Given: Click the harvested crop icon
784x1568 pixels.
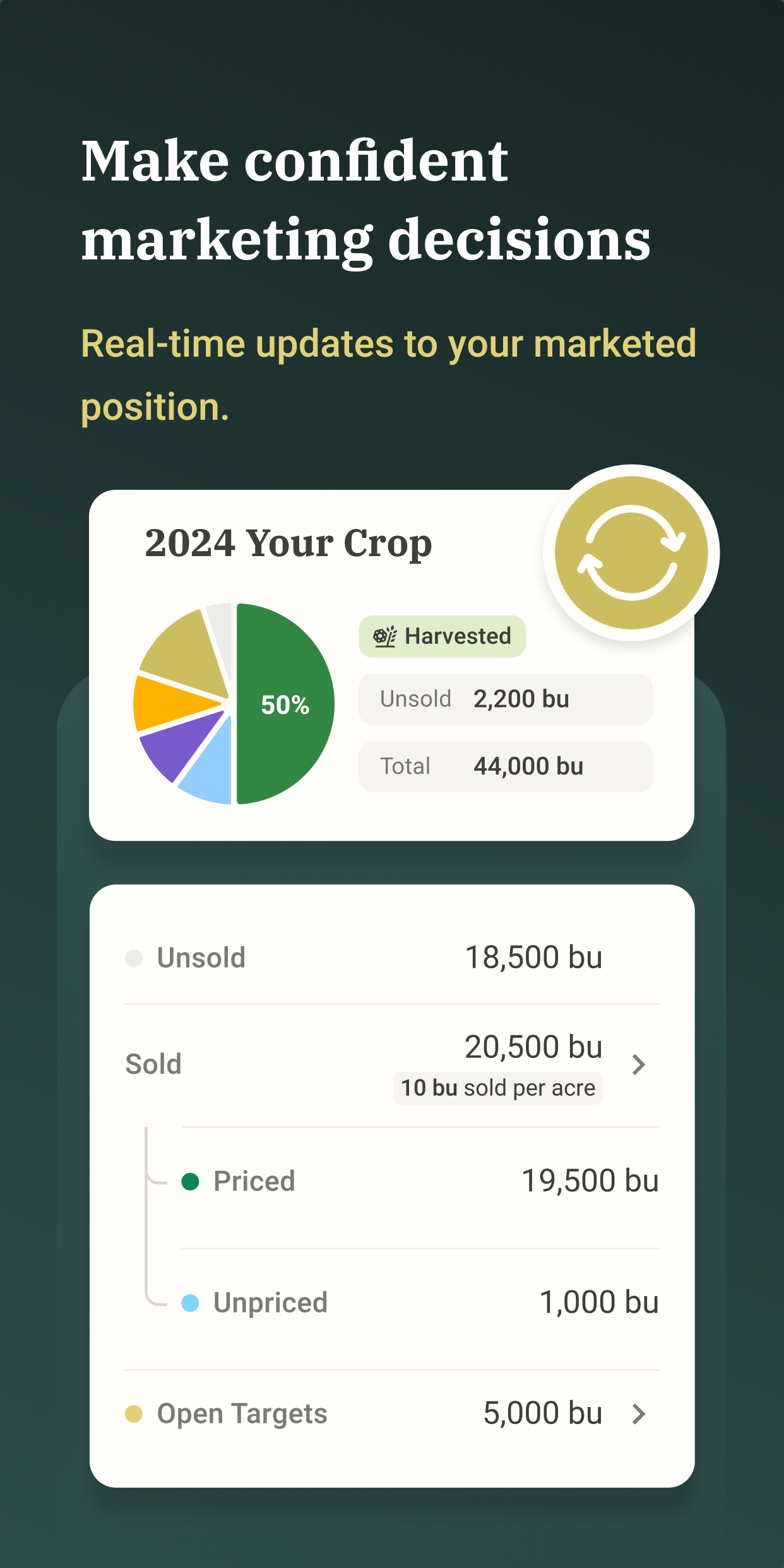Looking at the screenshot, I should (384, 636).
